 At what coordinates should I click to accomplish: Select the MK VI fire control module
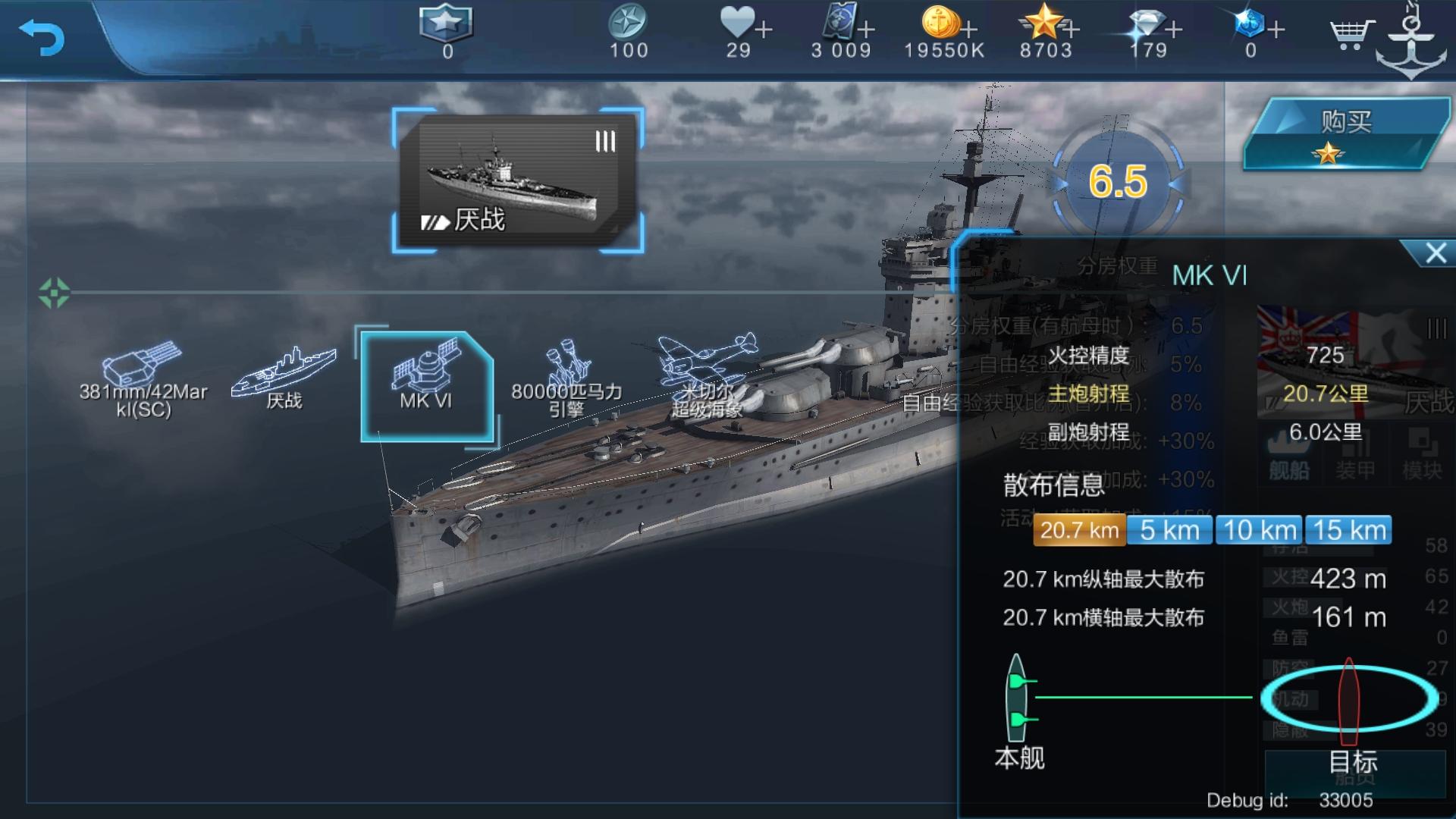coord(427,386)
